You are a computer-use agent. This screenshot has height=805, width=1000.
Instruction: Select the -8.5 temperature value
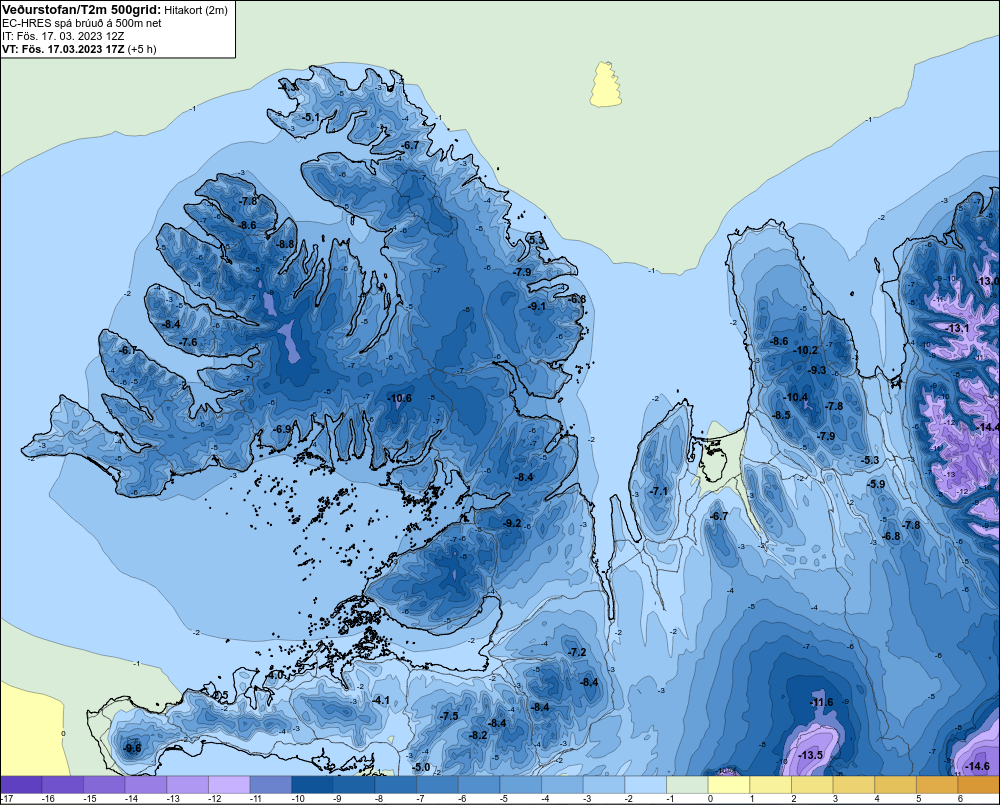pyautogui.click(x=781, y=415)
